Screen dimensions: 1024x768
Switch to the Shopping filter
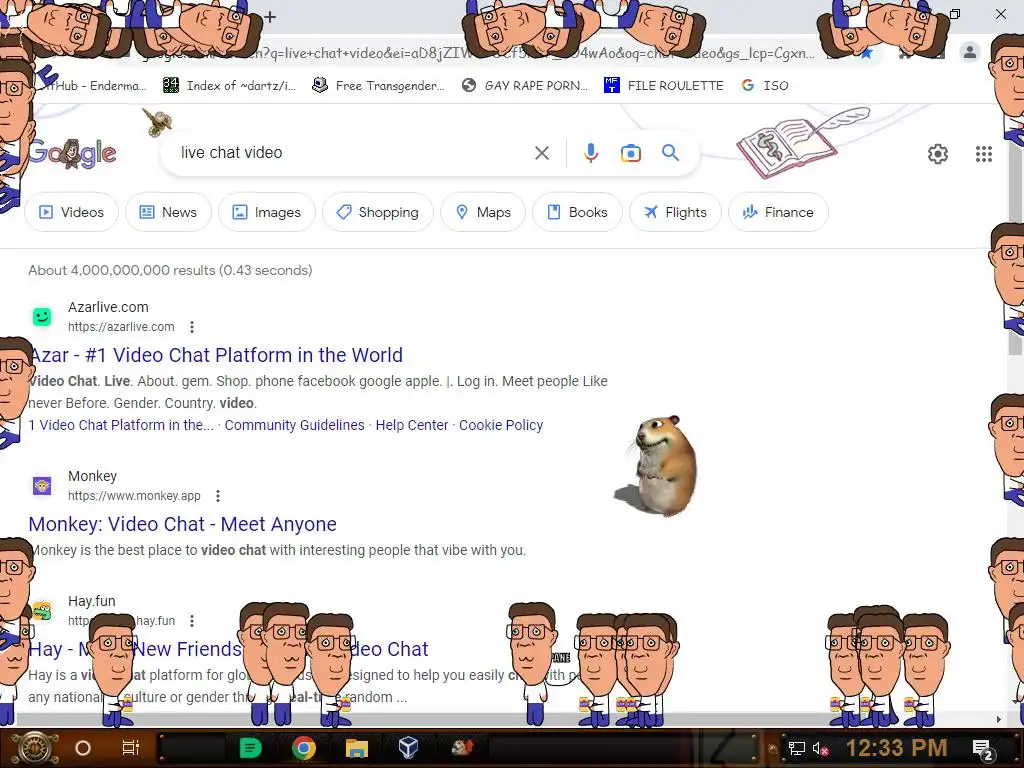click(x=377, y=212)
